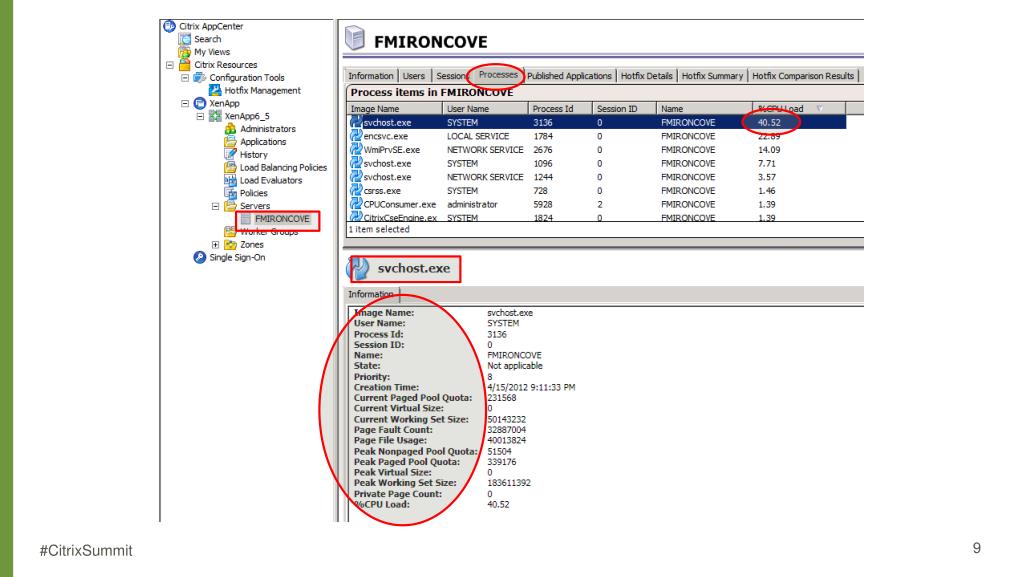This screenshot has height=577, width=1023.
Task: Click the FMIRONCOVE server header icon
Action: coord(354,39)
